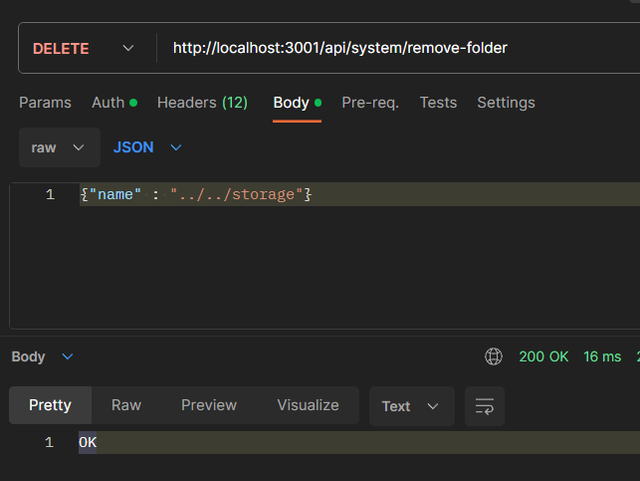Select the request Body tab
Screen dimensions: 640x481
point(297,102)
